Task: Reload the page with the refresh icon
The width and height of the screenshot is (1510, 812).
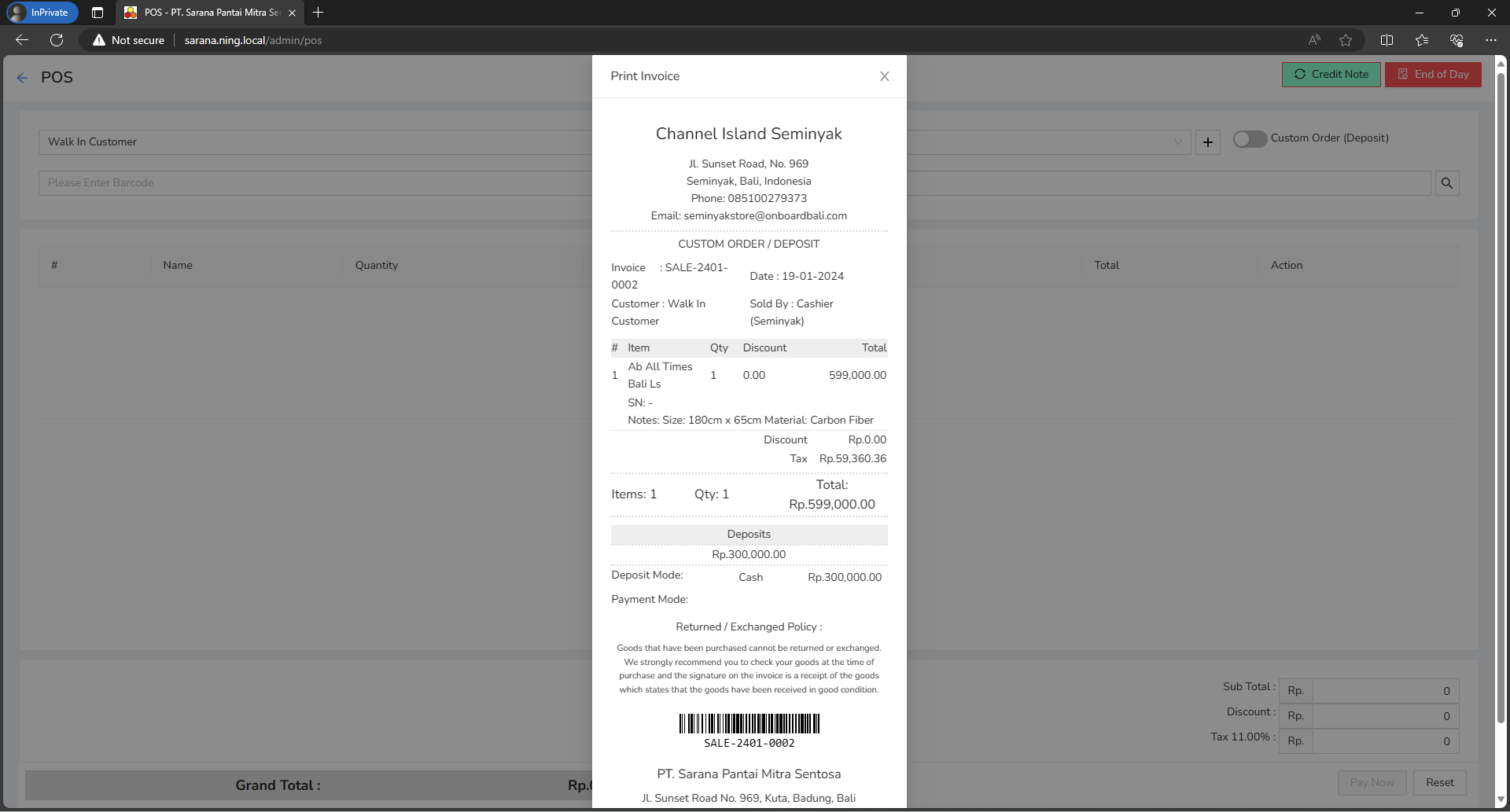Action: (57, 40)
